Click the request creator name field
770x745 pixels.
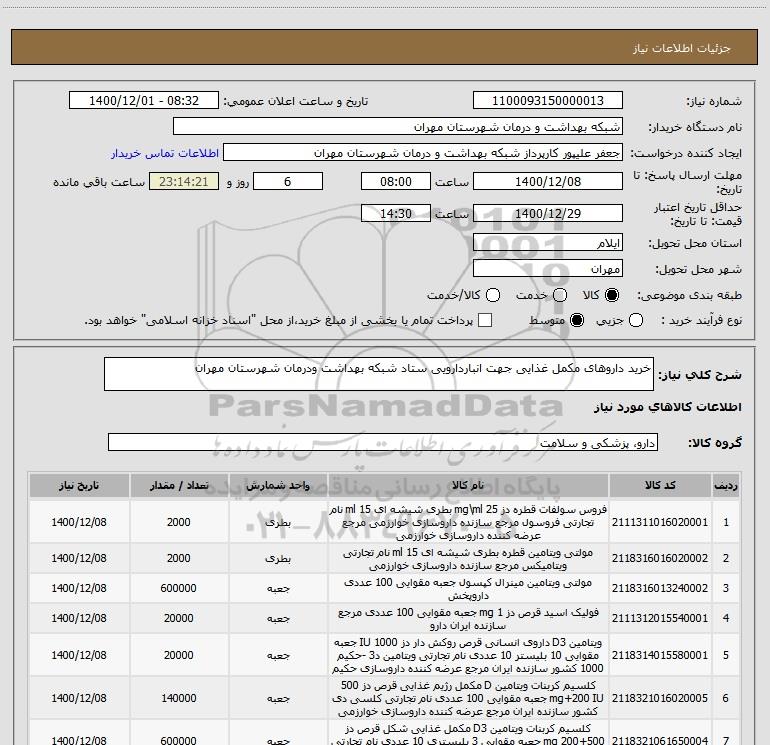click(x=422, y=153)
